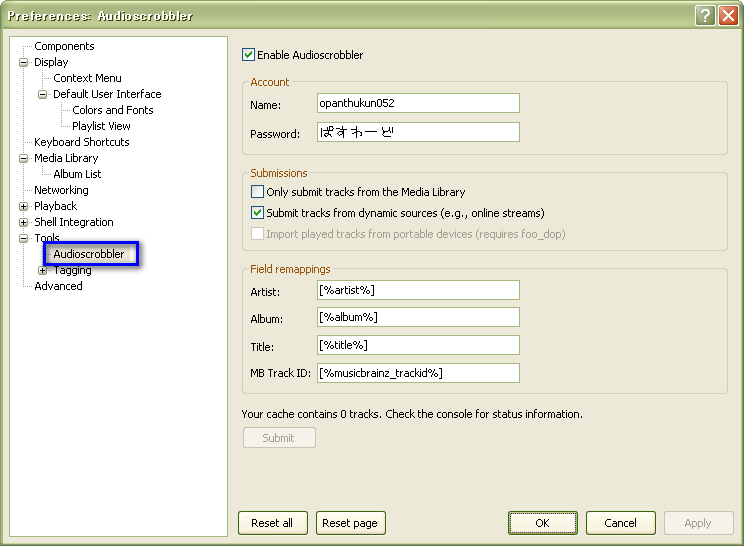
Task: Select Shell Integration tree item label
Action: click(x=74, y=222)
